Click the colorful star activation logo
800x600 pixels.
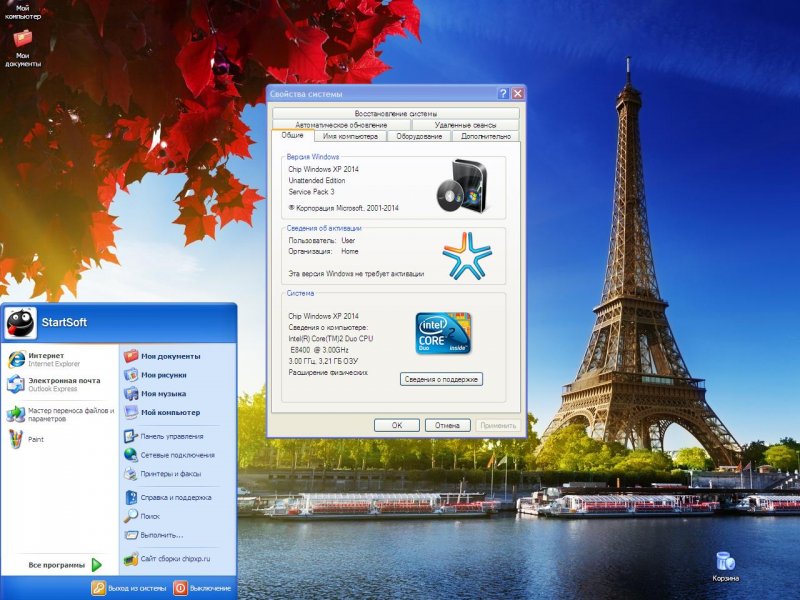(x=467, y=256)
